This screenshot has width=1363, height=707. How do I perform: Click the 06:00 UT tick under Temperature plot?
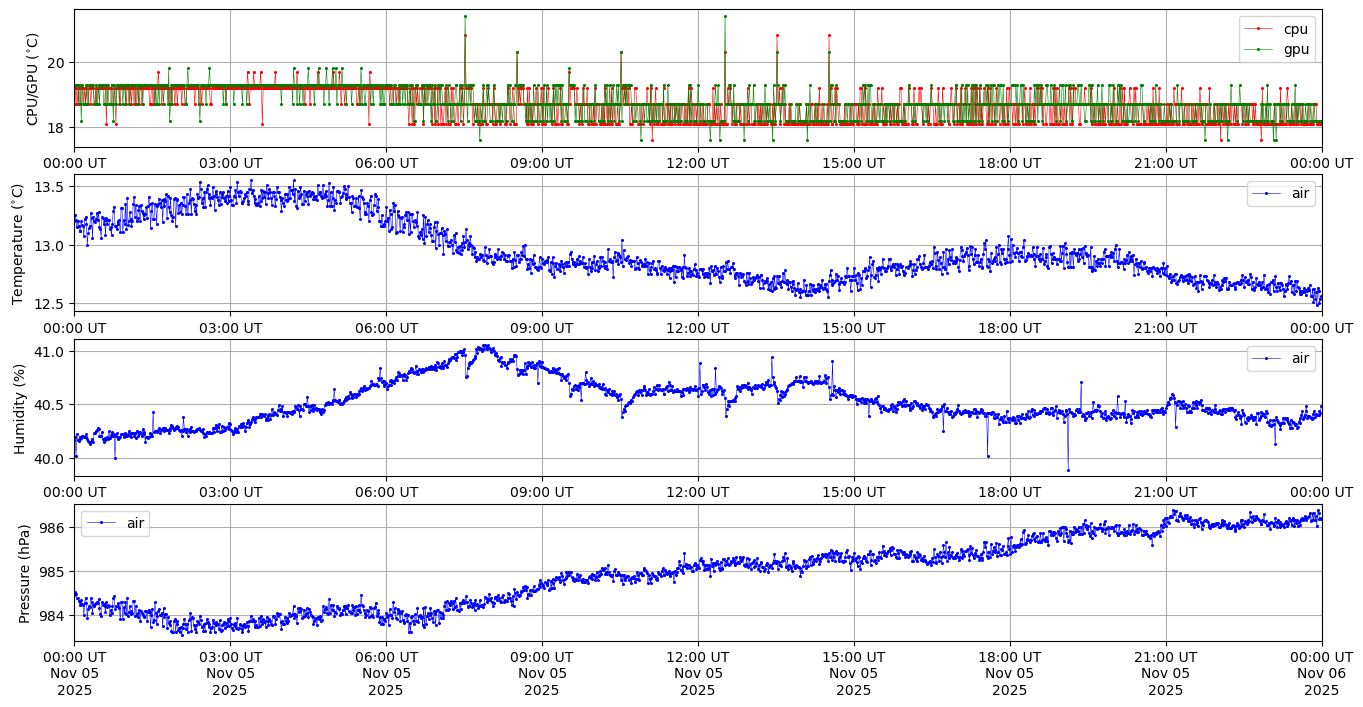click(386, 327)
